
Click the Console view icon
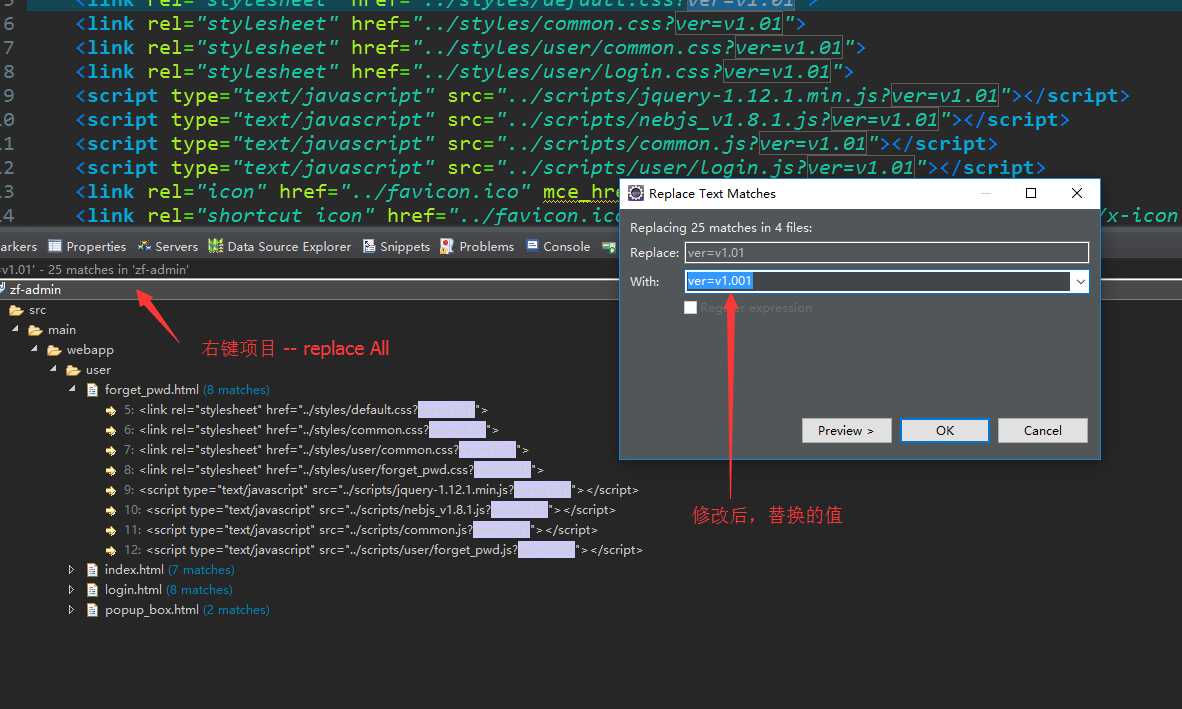click(532, 246)
